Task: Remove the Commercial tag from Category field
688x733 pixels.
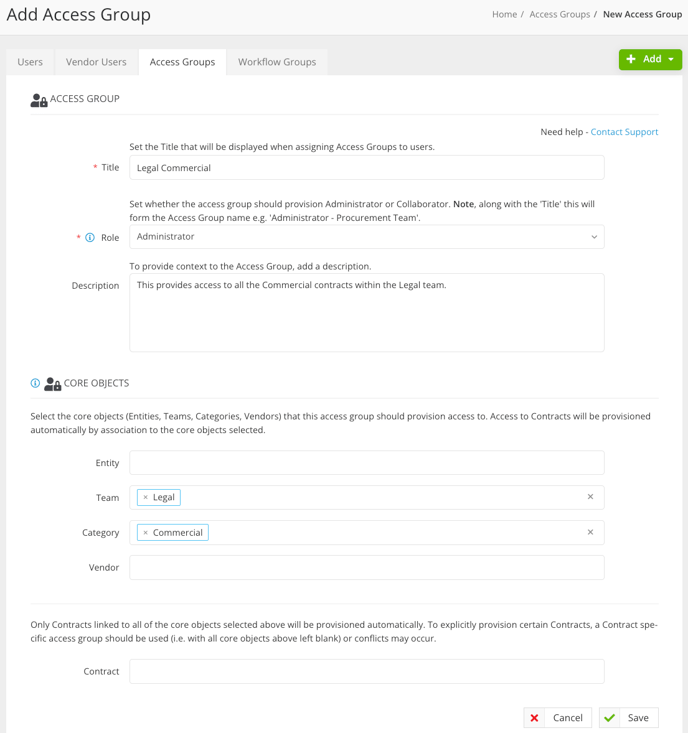Action: click(145, 532)
